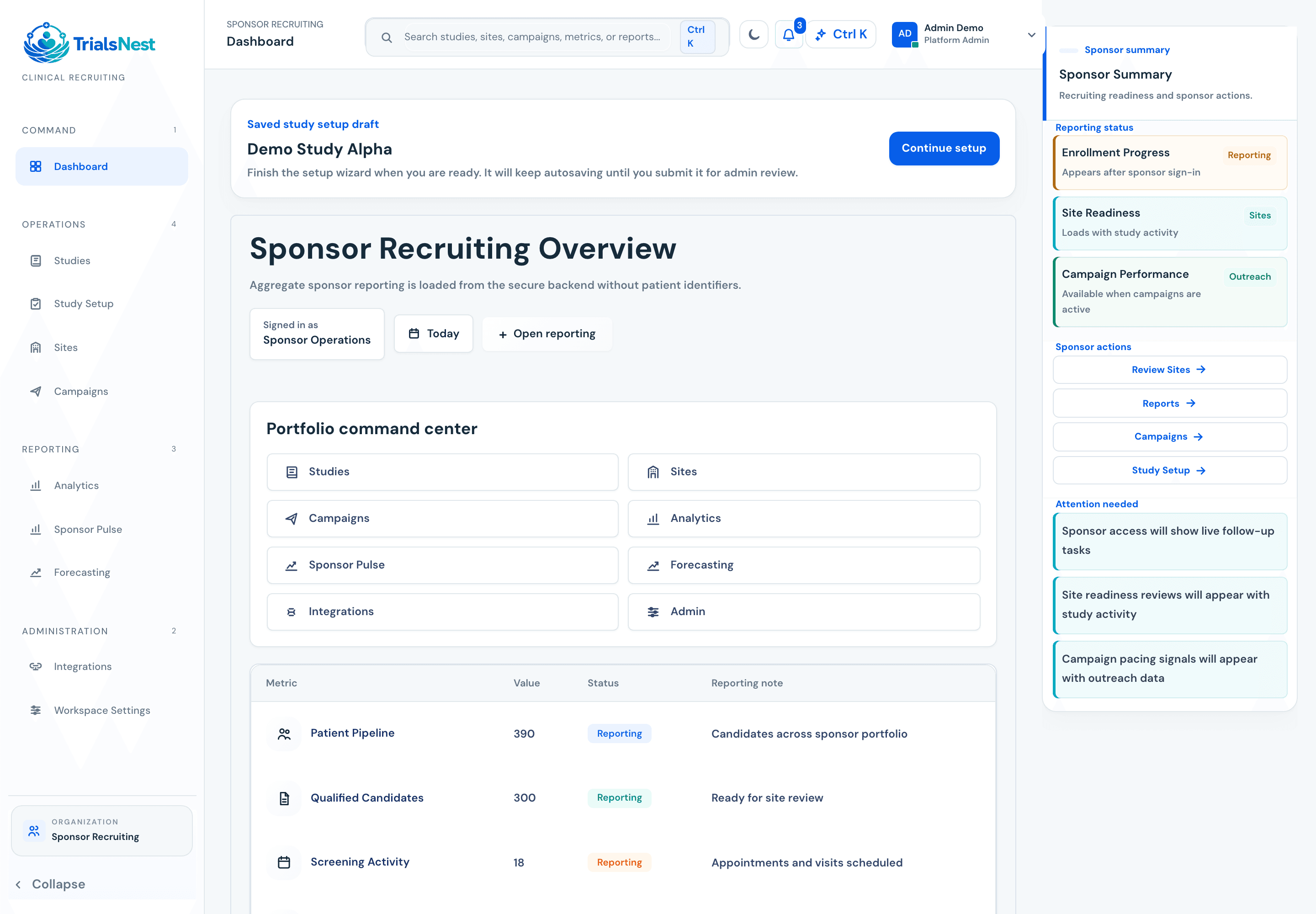
Task: Click the Patient Pipeline people icon
Action: 284,733
